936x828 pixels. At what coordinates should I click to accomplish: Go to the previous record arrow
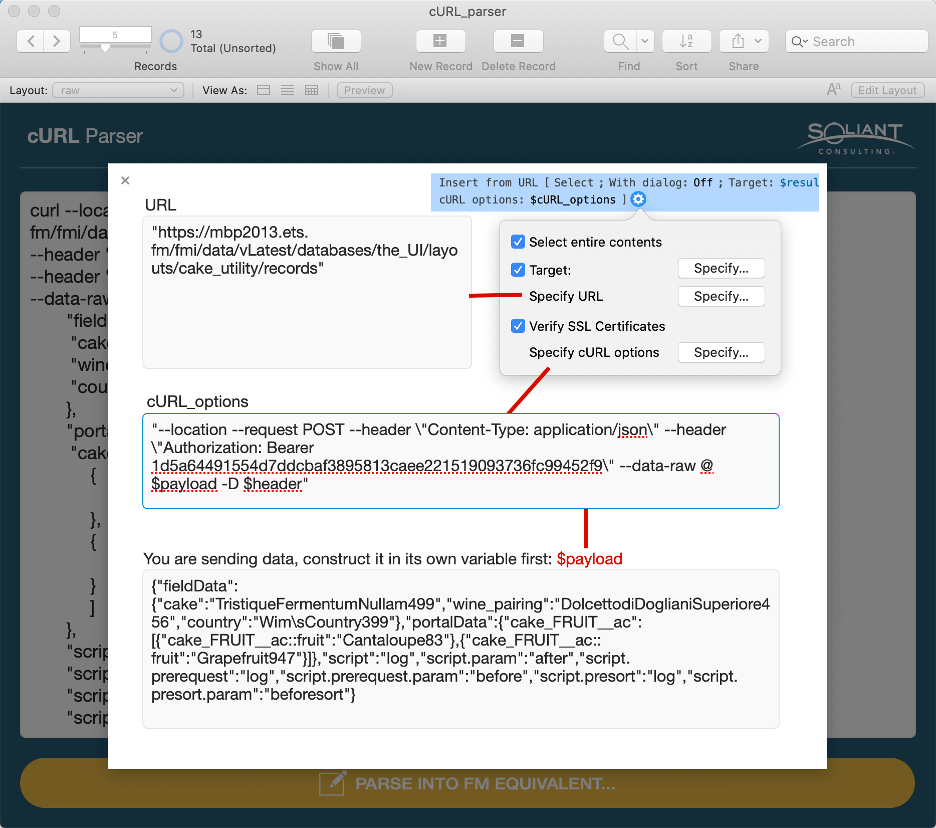click(x=30, y=41)
